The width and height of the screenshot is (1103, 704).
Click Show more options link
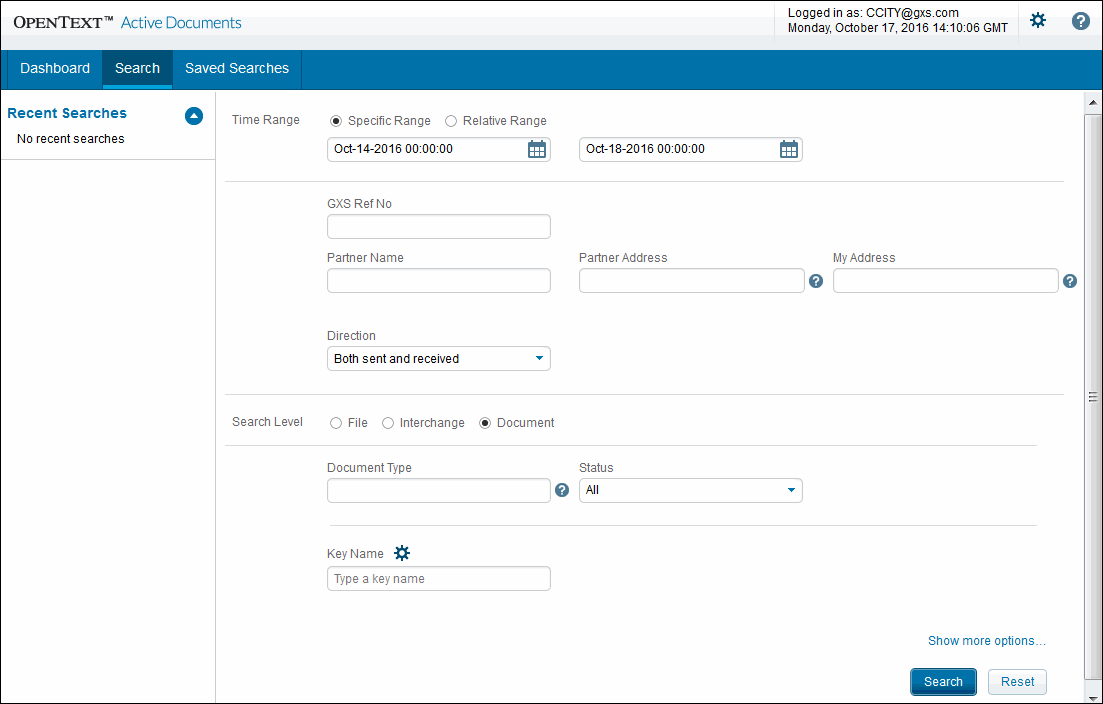(986, 641)
